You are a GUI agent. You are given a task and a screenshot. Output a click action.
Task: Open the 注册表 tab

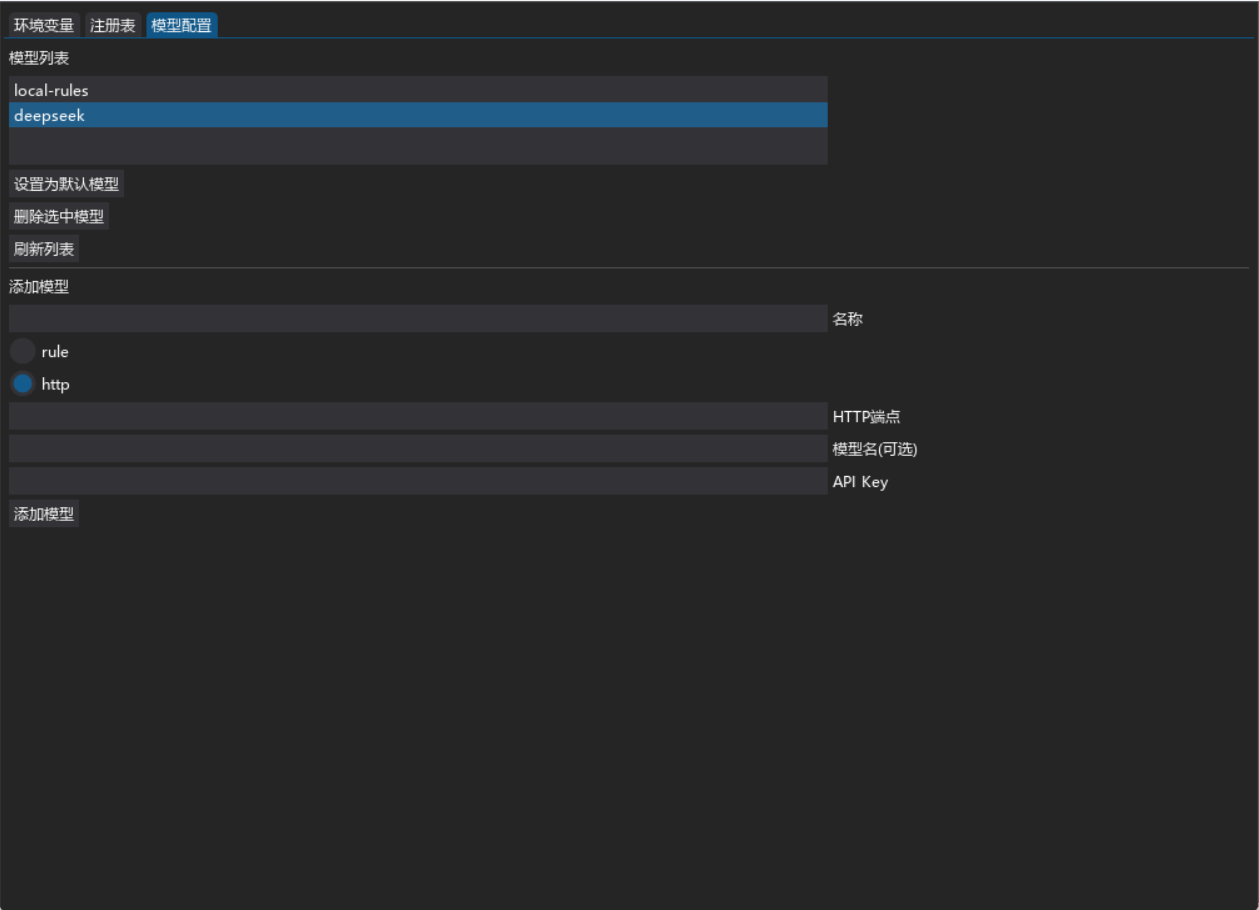pyautogui.click(x=112, y=26)
